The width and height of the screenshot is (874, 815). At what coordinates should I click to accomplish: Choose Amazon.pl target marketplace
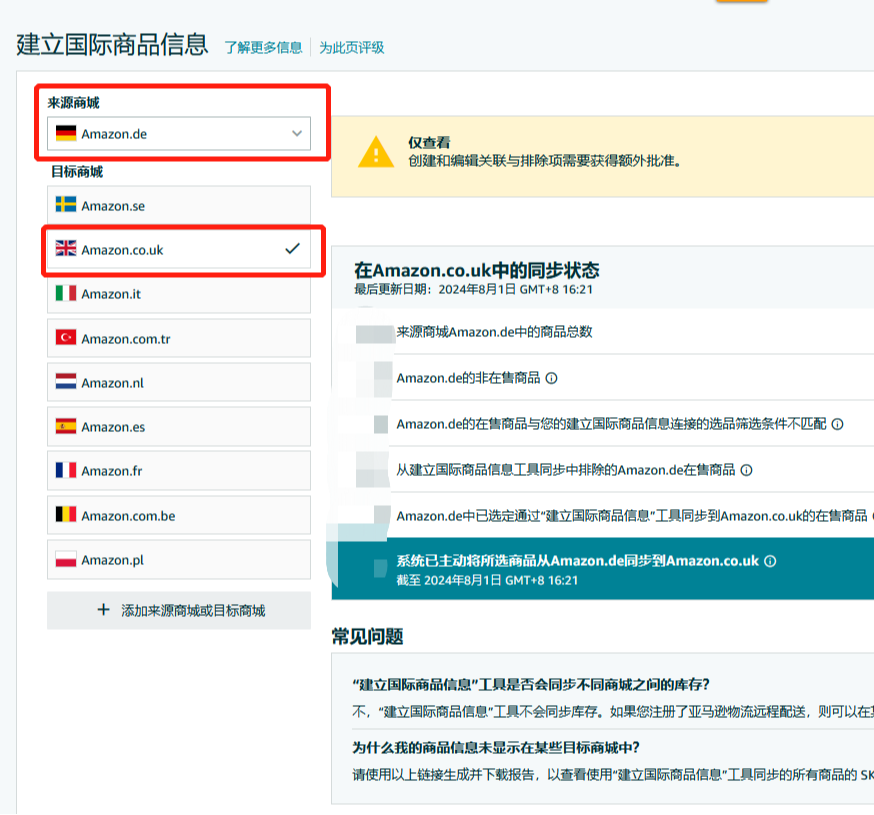[x=179, y=560]
